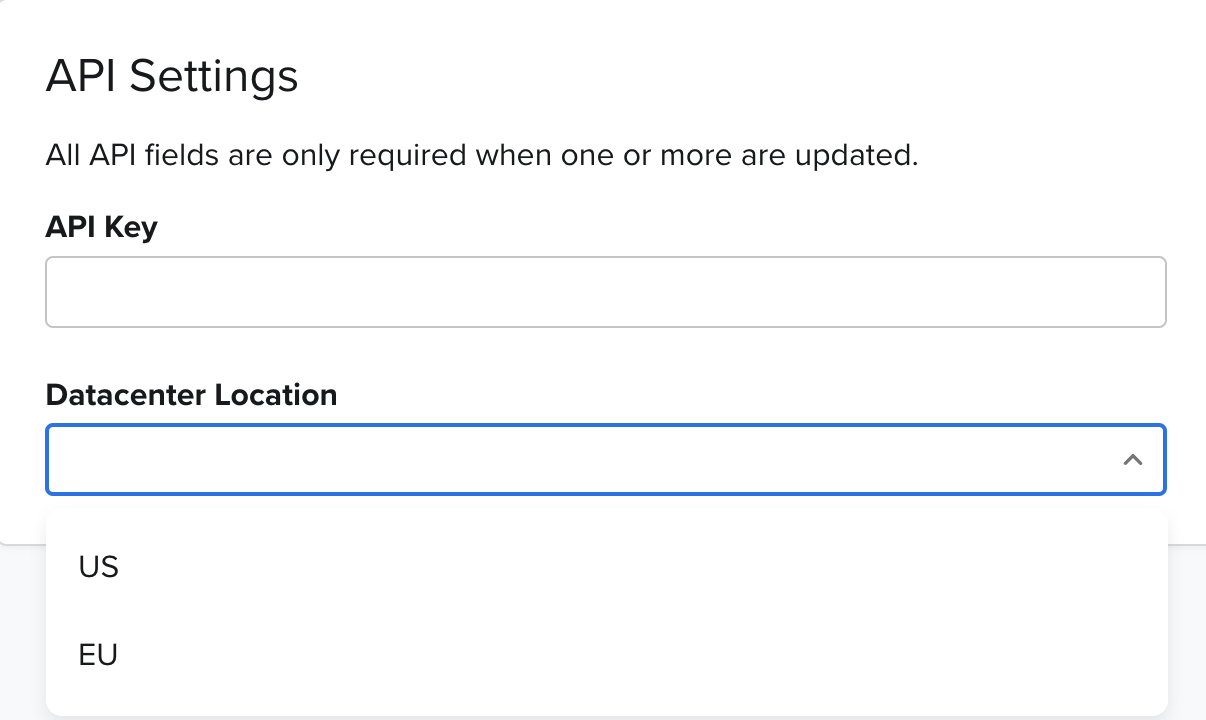This screenshot has width=1206, height=720.
Task: Select US from the datacenter list
Action: (99, 567)
